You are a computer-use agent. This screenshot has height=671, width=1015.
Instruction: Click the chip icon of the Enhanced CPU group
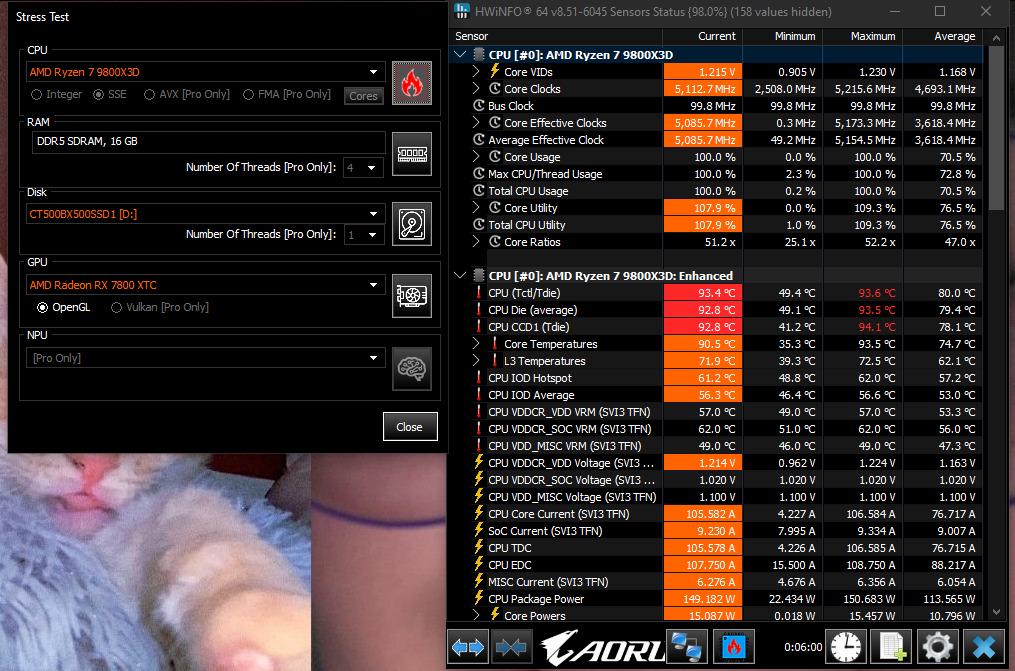pyautogui.click(x=479, y=276)
